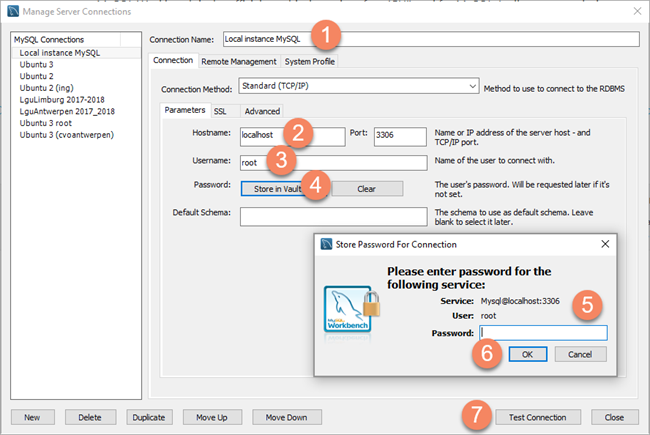Confirm the password with OK
The image size is (650, 435).
528,354
